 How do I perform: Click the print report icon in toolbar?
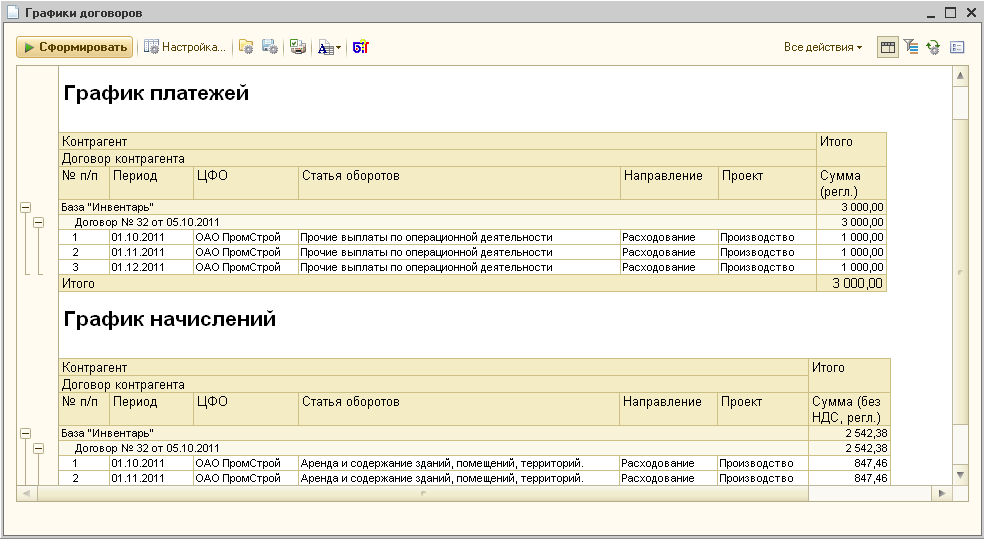(x=297, y=47)
